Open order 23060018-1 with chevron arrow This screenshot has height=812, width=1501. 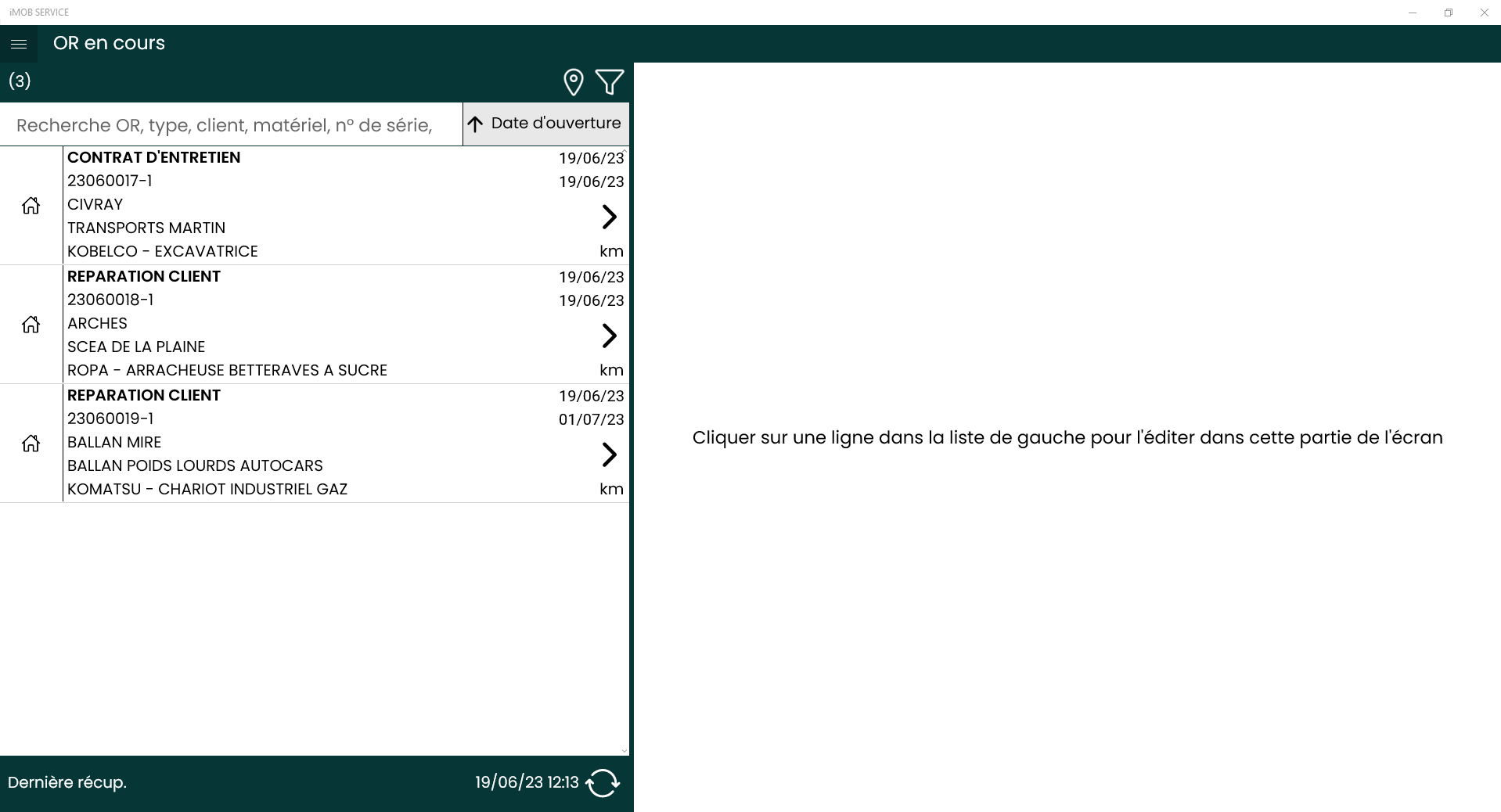click(610, 336)
